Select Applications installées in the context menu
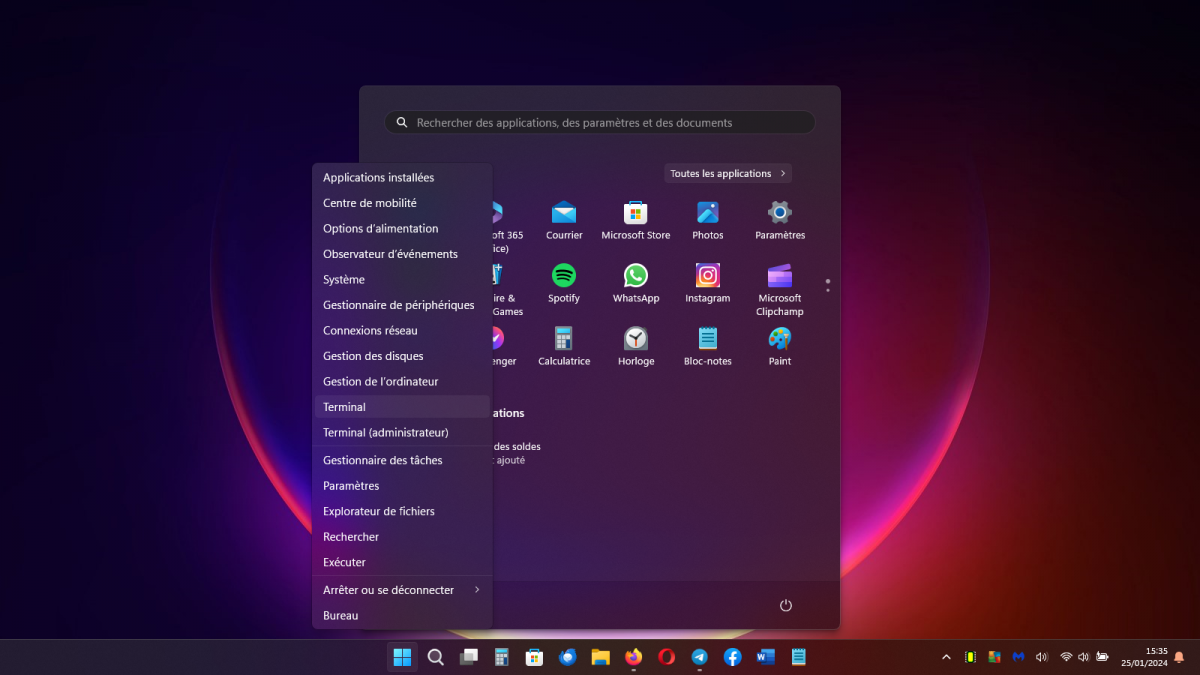 point(402,177)
